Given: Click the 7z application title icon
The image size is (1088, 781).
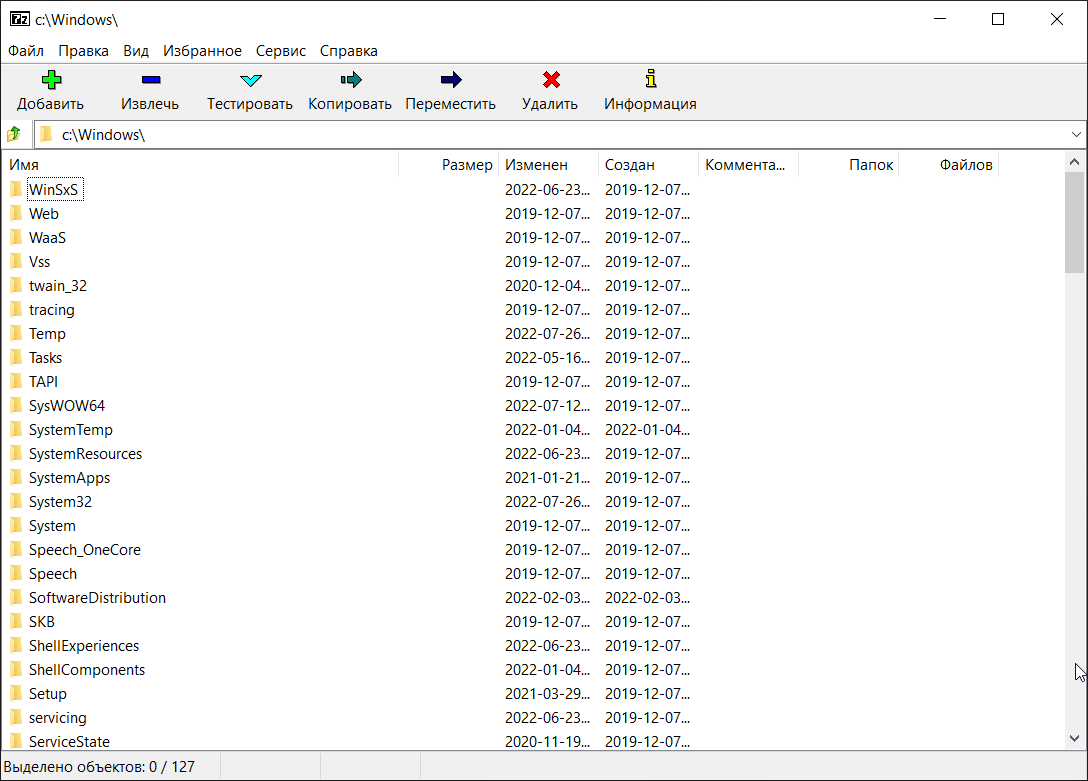Looking at the screenshot, I should click(19, 19).
